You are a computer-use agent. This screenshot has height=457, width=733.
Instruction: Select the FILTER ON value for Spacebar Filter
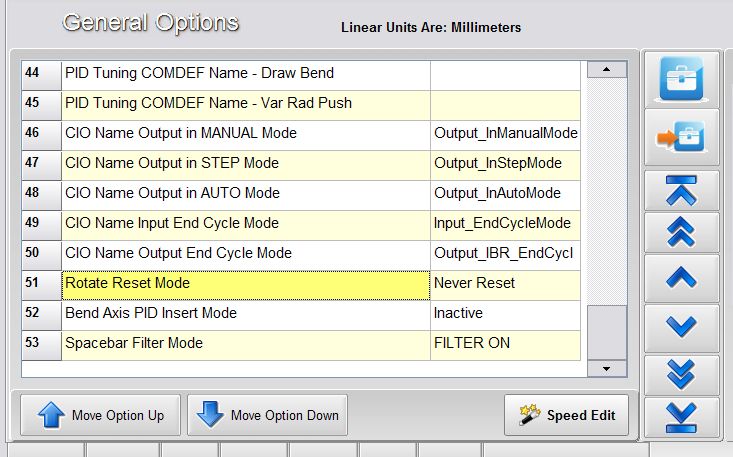[x=505, y=344]
